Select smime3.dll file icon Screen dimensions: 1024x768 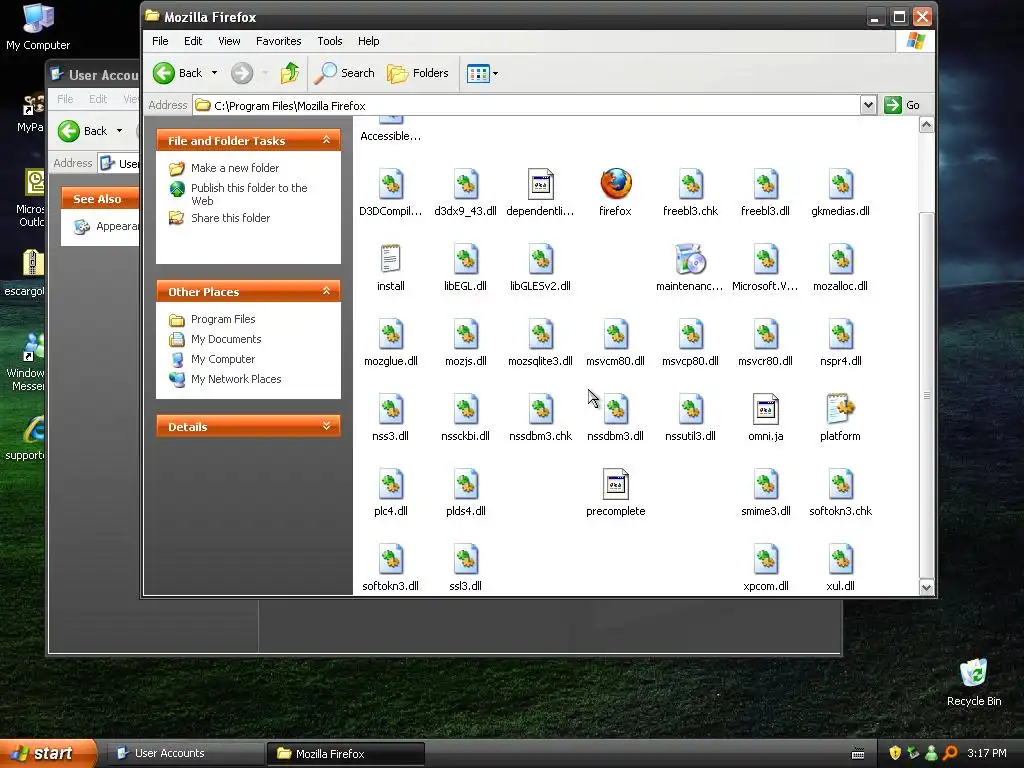point(765,484)
